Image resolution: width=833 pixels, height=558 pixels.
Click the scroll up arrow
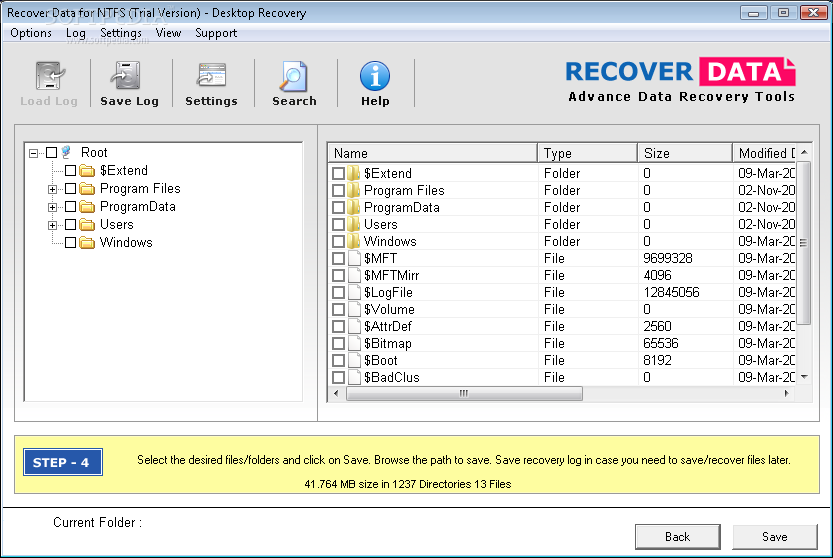[804, 153]
